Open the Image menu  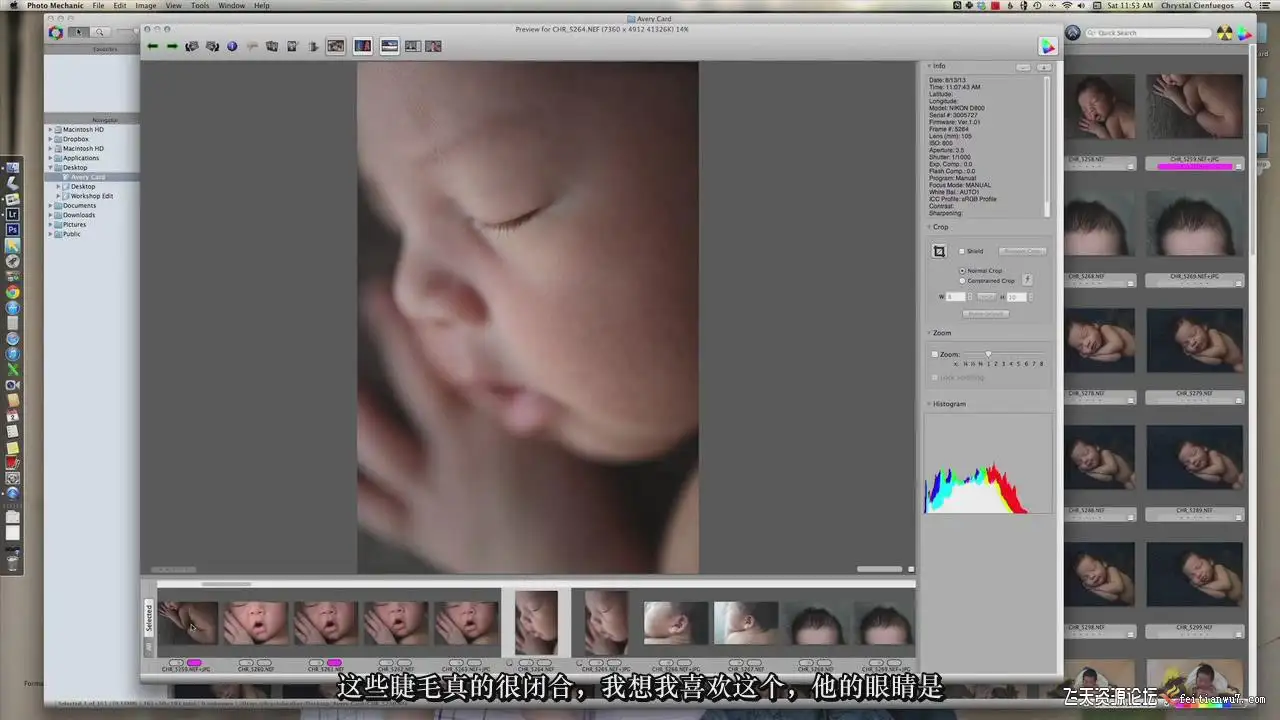[146, 6]
